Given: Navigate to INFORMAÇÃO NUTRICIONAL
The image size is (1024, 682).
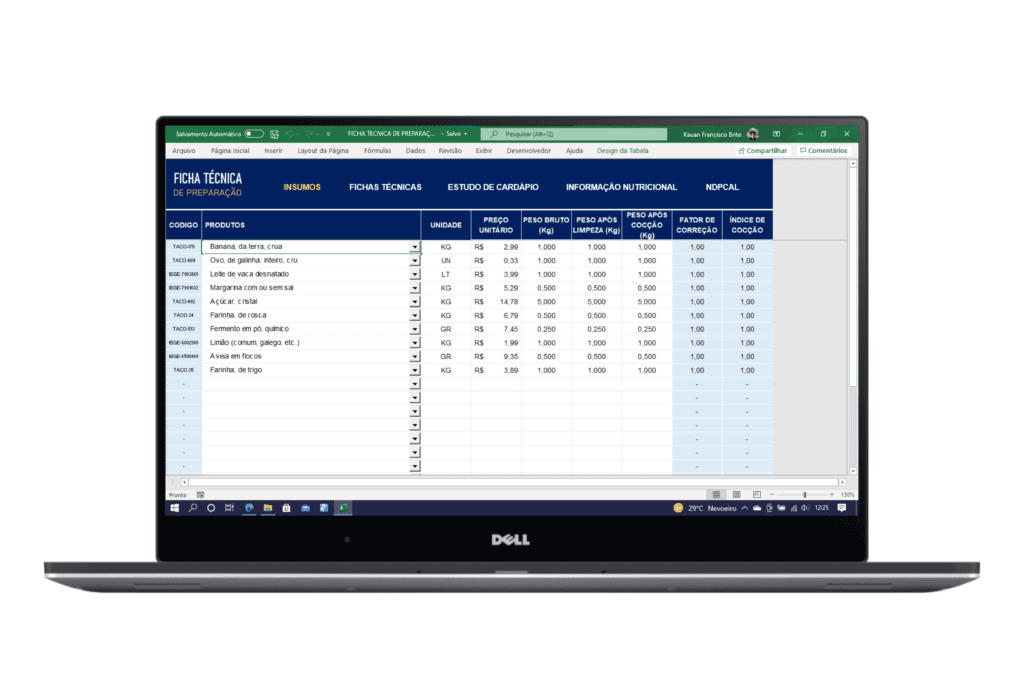Looking at the screenshot, I should point(621,187).
